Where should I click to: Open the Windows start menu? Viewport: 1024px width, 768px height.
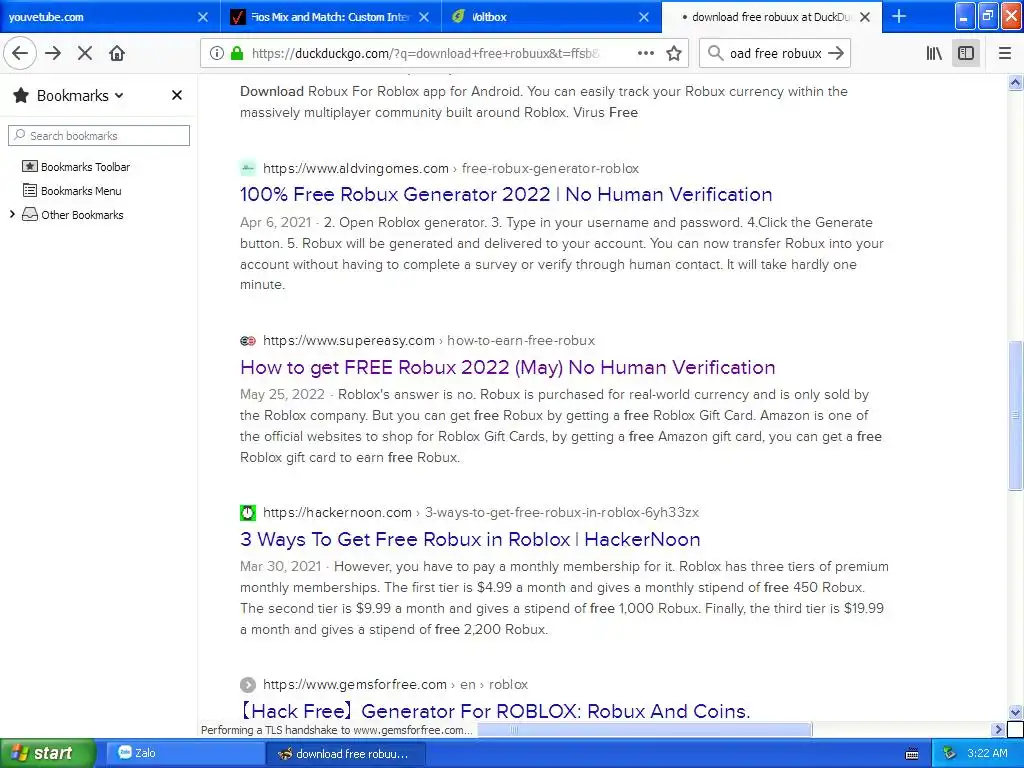[48, 753]
